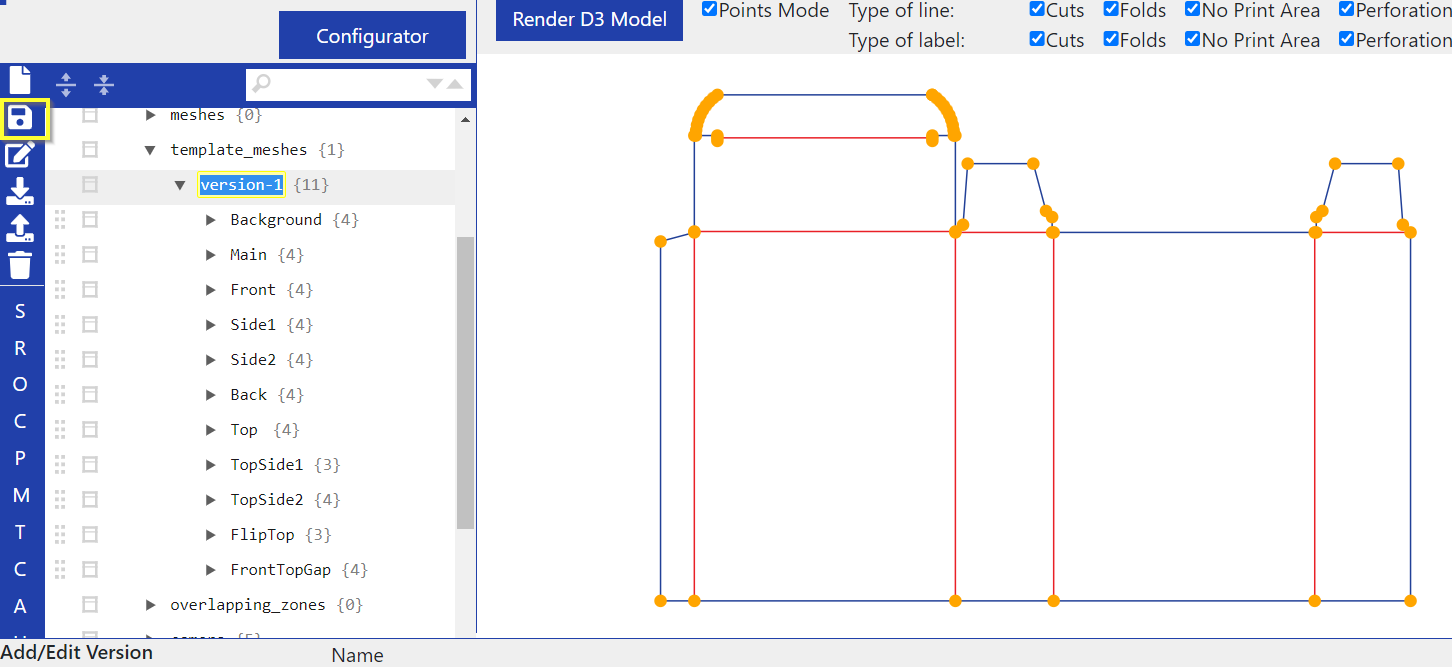The image size is (1452, 667).
Task: Click the menu square of Side1 row
Action: (x=90, y=325)
